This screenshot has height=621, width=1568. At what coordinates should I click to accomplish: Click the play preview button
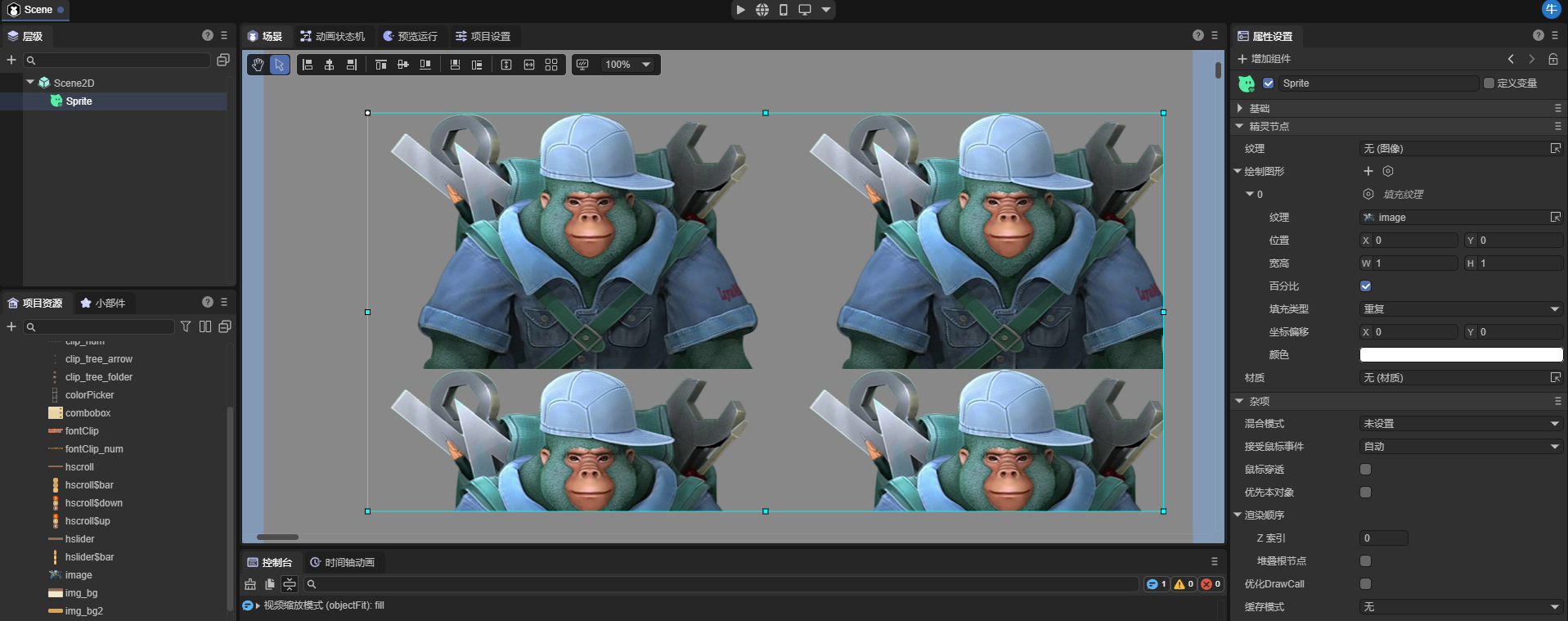(x=740, y=10)
